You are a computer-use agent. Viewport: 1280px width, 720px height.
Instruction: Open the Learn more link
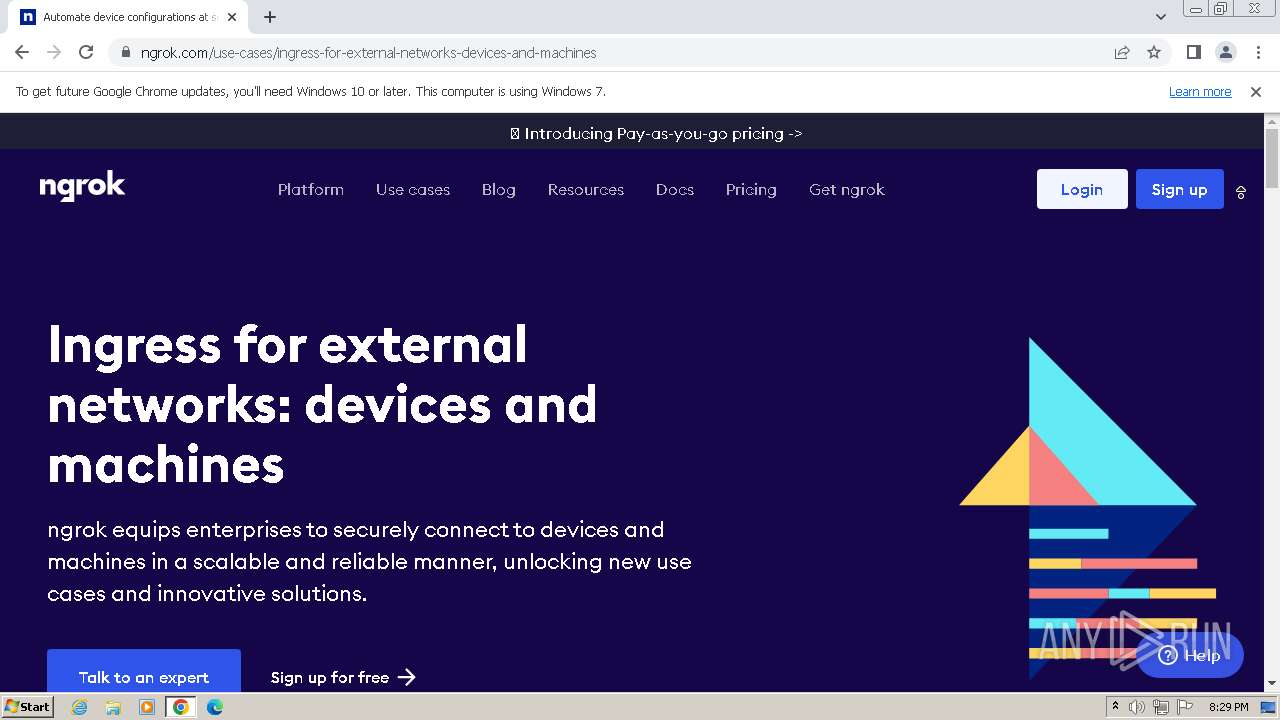tap(1200, 92)
